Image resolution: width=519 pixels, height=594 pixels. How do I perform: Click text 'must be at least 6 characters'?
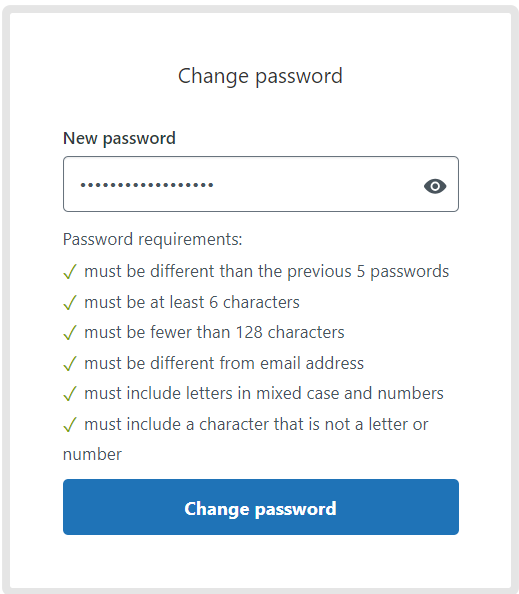pos(192,302)
